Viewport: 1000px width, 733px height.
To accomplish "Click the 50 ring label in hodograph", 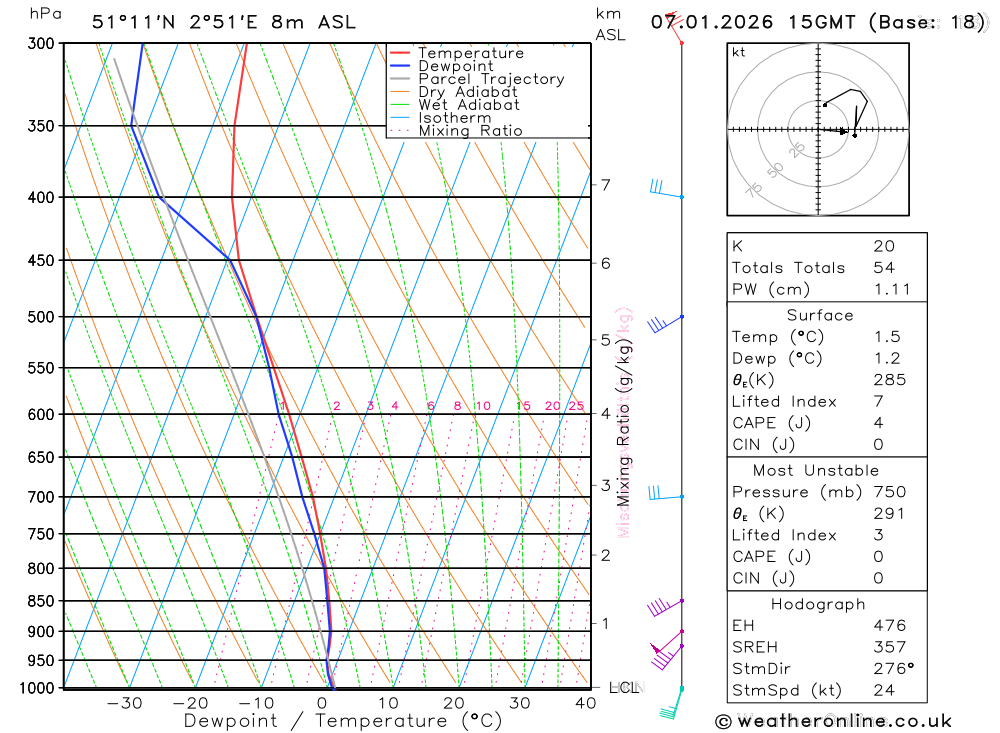I will pyautogui.click(x=775, y=170).
